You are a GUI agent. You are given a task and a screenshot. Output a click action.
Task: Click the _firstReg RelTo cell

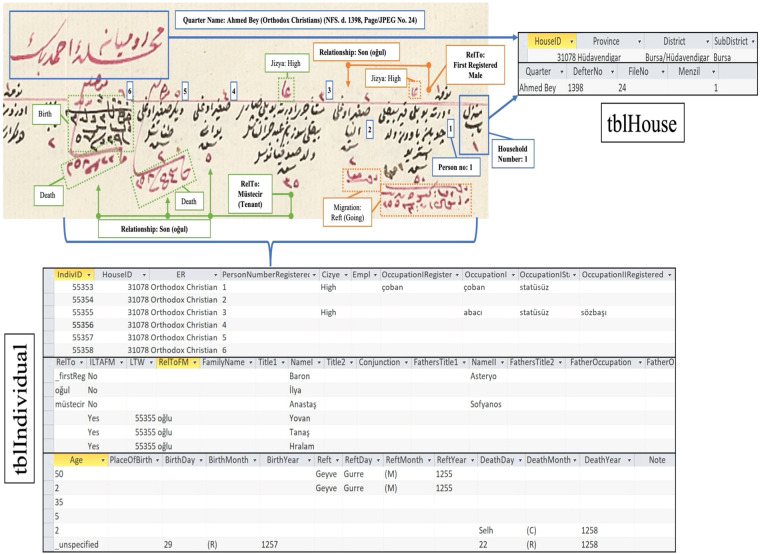(70, 376)
